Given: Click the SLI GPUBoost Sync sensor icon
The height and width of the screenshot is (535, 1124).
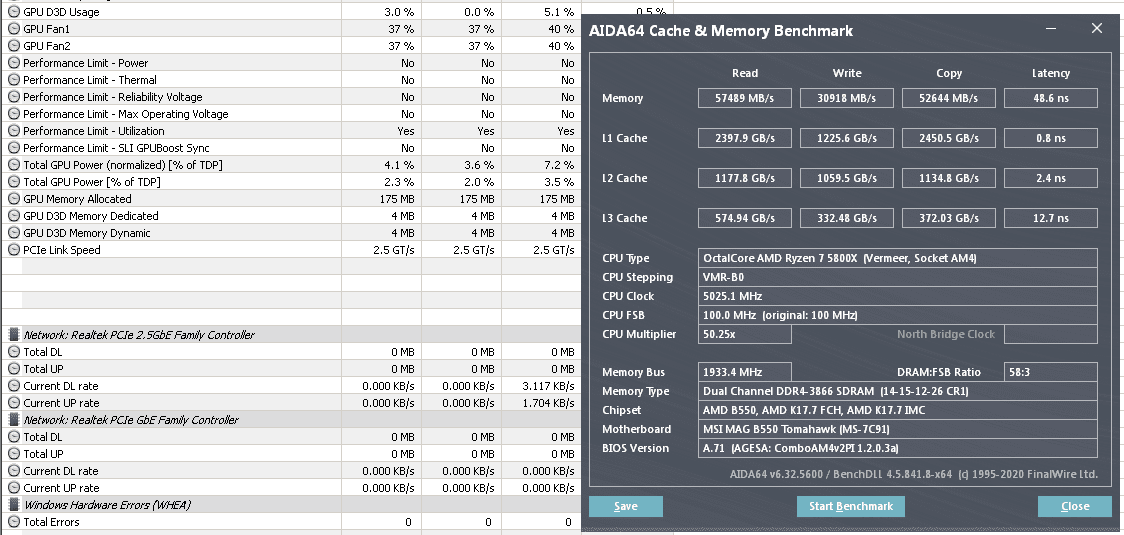Looking at the screenshot, I should pos(14,148).
